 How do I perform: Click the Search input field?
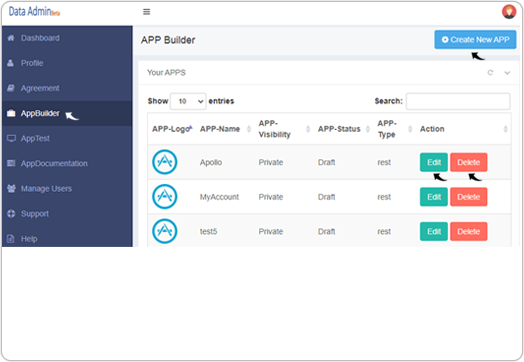point(458,101)
